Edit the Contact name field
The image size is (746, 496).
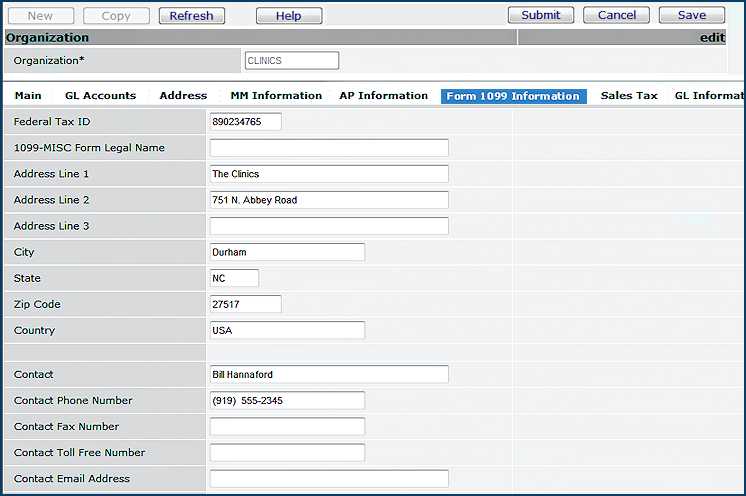click(329, 374)
